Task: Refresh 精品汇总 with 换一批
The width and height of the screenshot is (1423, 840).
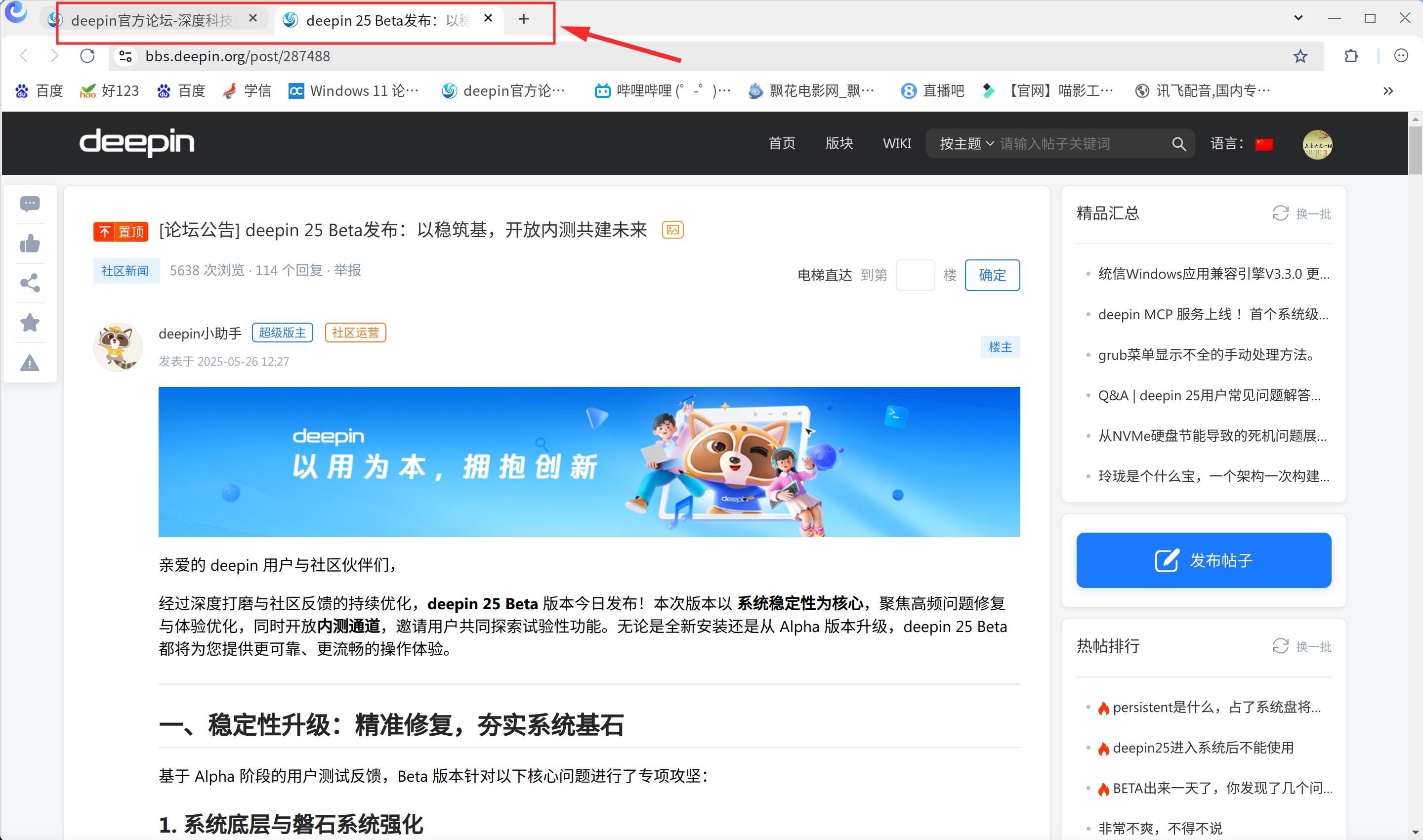Action: pyautogui.click(x=1301, y=214)
